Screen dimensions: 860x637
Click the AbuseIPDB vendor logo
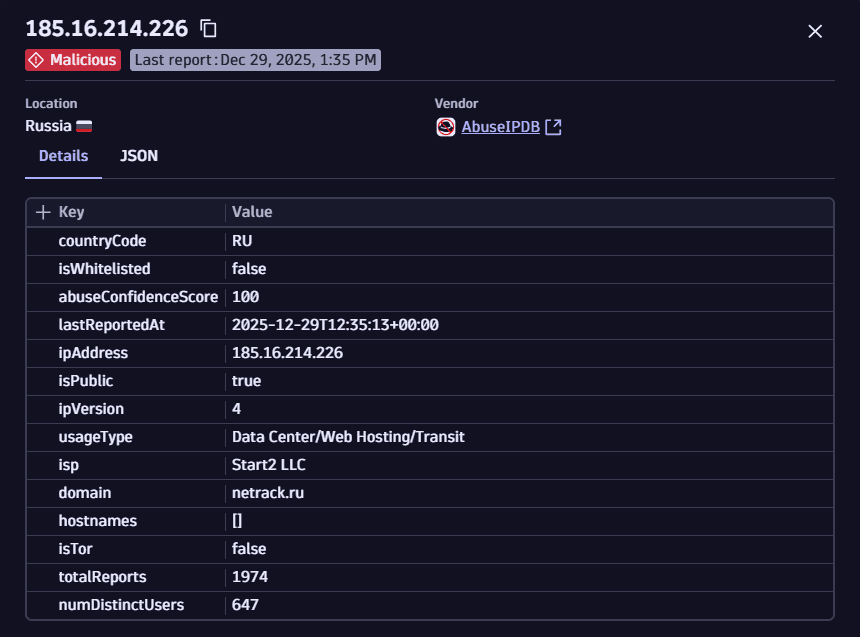[x=446, y=127]
